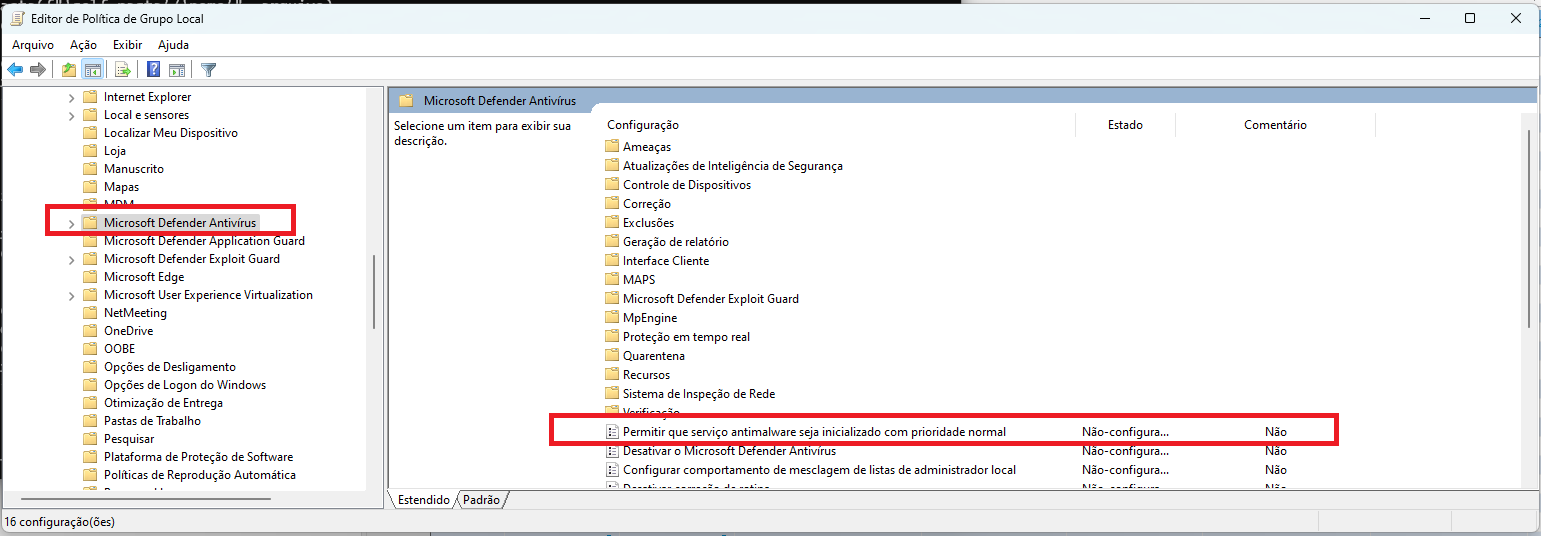This screenshot has width=1541, height=536.
Task: Open Help via blue question mark icon
Action: [153, 70]
